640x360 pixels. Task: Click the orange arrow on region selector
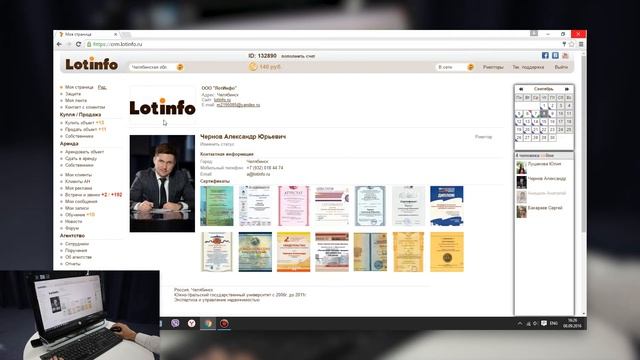coord(180,67)
